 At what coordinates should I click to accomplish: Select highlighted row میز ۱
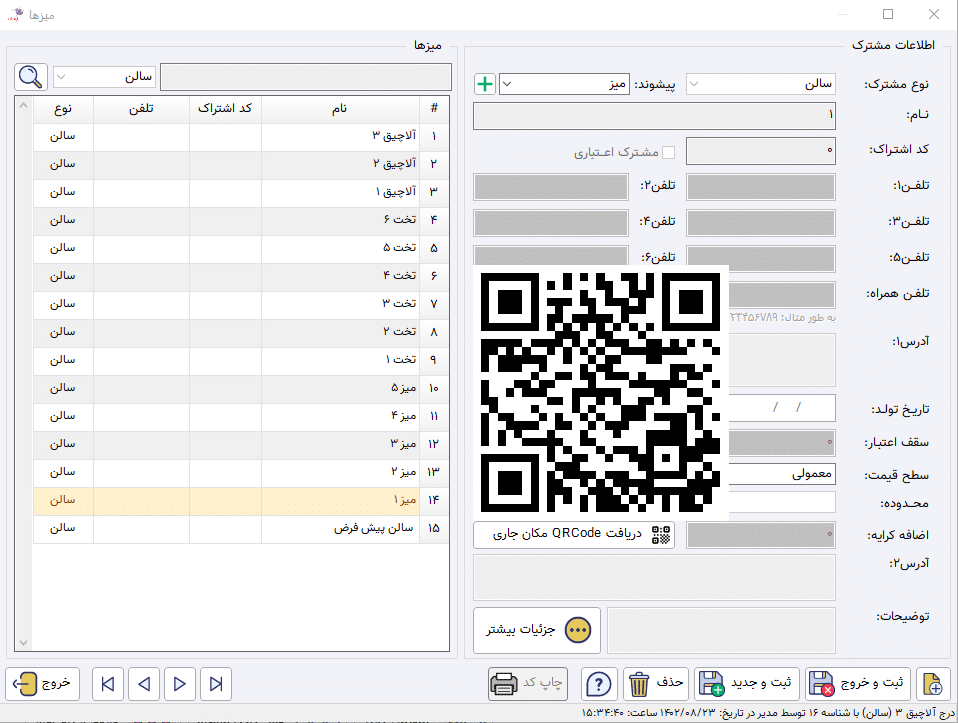click(x=241, y=501)
